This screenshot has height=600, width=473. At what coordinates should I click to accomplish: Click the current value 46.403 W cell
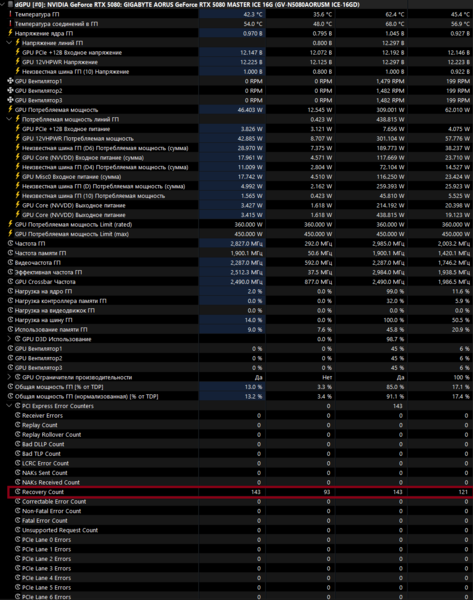pyautogui.click(x=232, y=110)
